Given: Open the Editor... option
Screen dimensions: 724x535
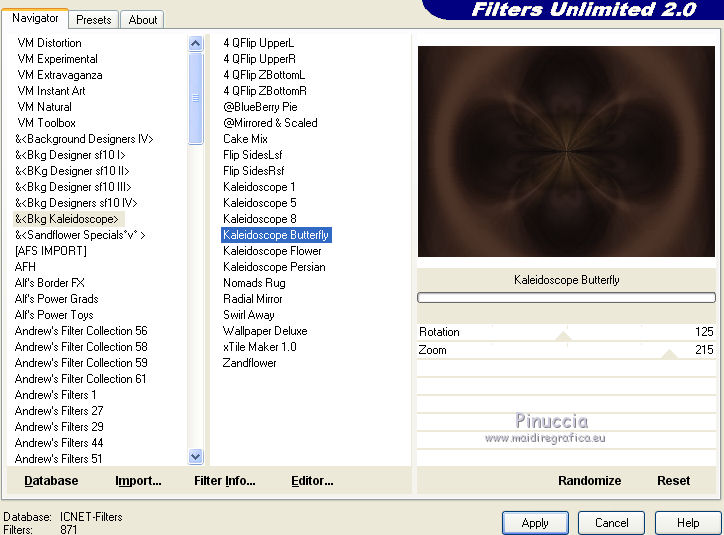Looking at the screenshot, I should 312,481.
